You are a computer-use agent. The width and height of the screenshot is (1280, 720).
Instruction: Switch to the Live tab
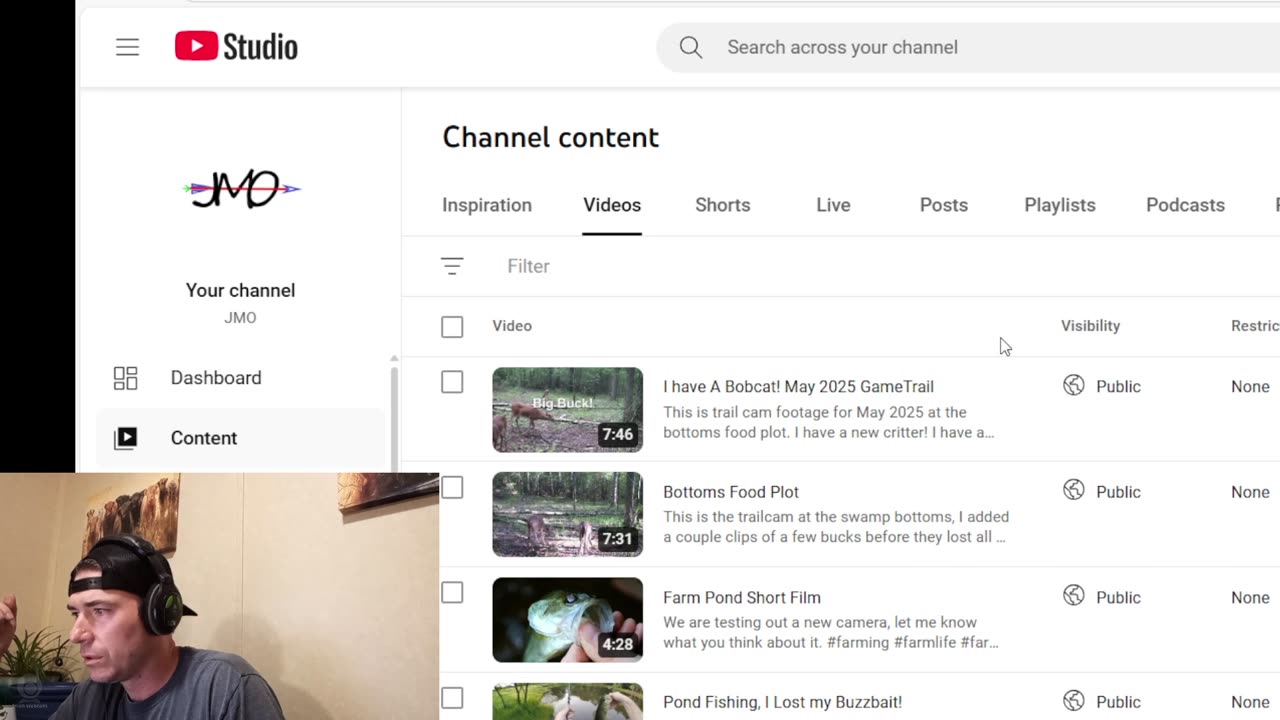833,205
